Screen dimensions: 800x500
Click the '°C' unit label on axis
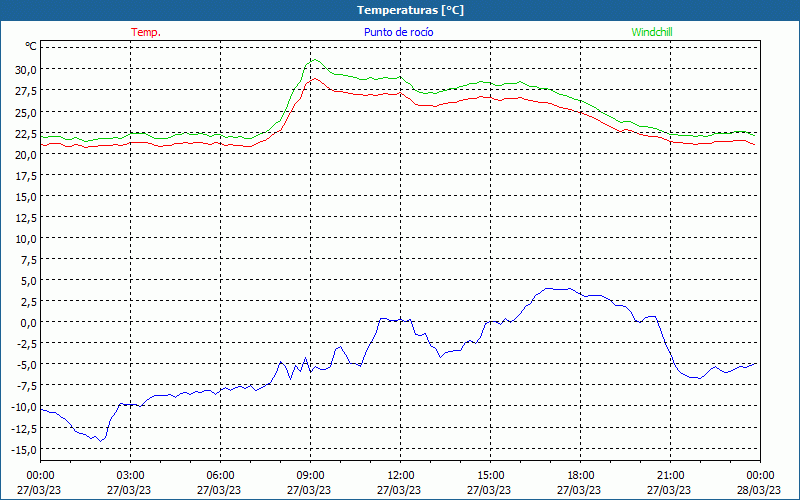31,46
